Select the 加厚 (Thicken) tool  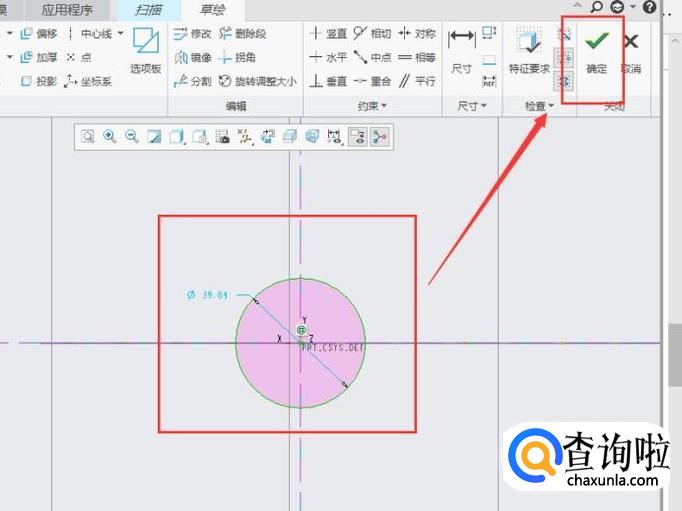coord(39,57)
